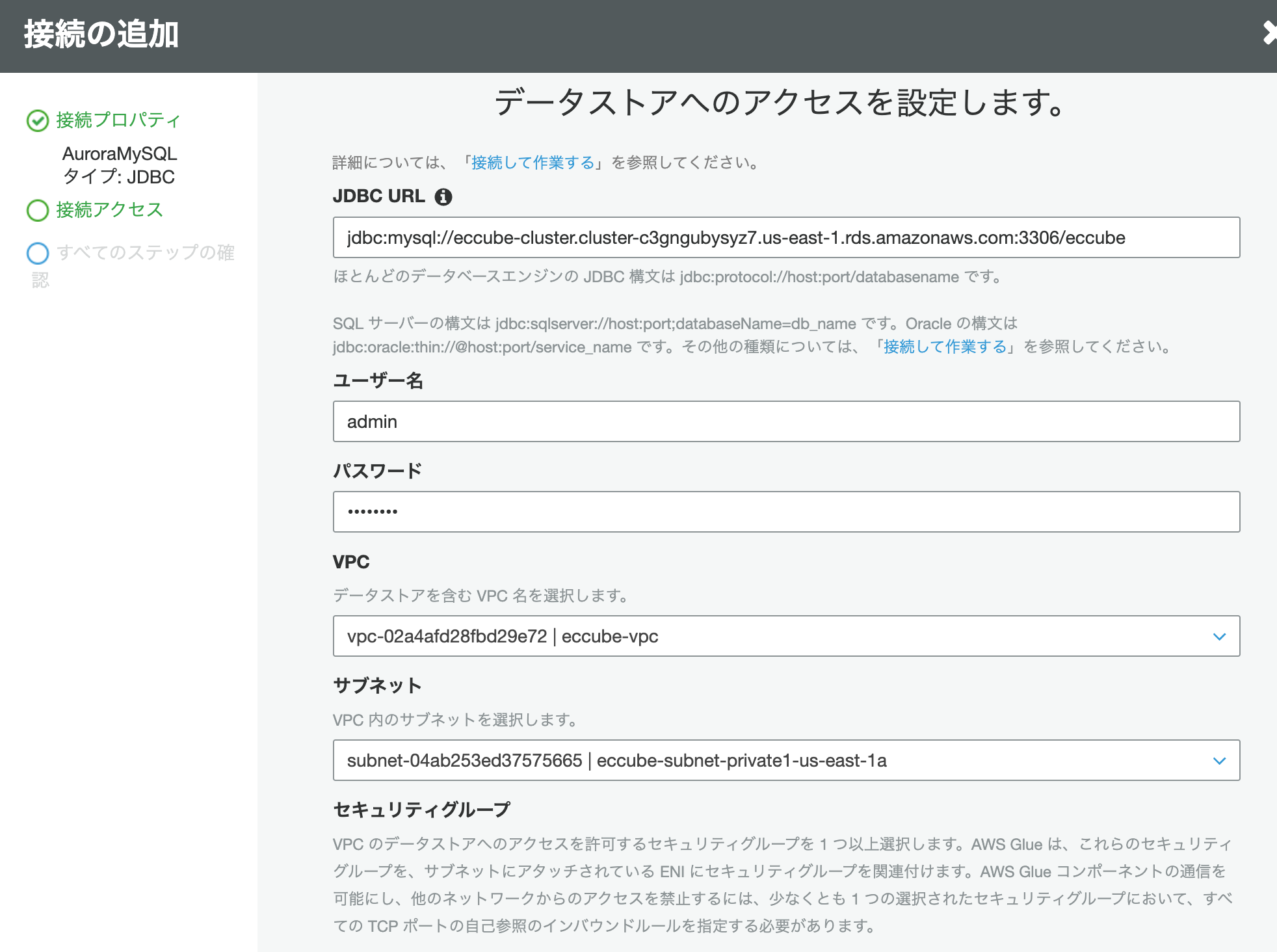The image size is (1277, 952).
Task: Close the 接続の追加 dialog
Action: tap(1269, 33)
